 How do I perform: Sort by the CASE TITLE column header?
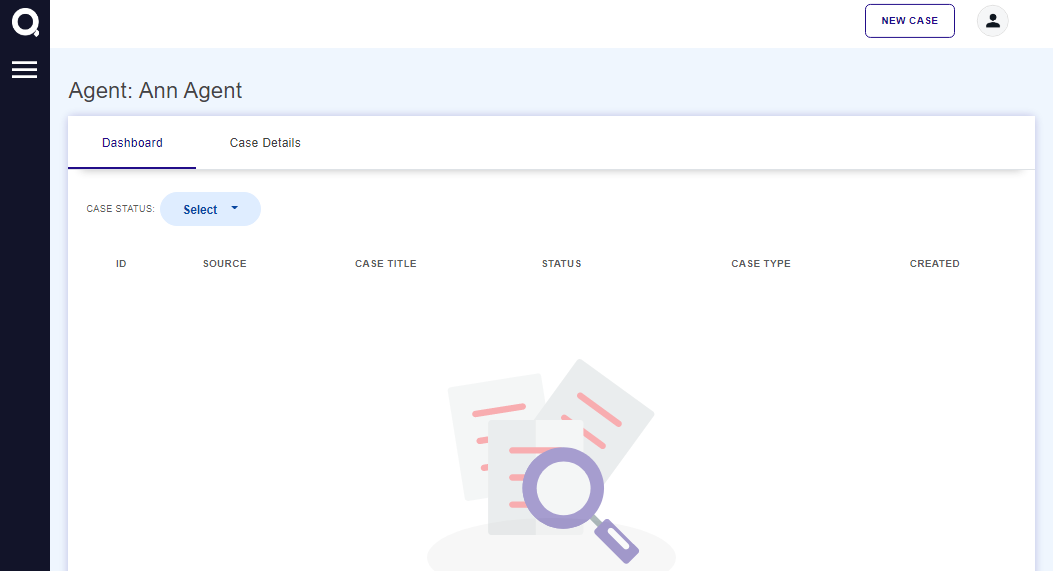point(385,263)
